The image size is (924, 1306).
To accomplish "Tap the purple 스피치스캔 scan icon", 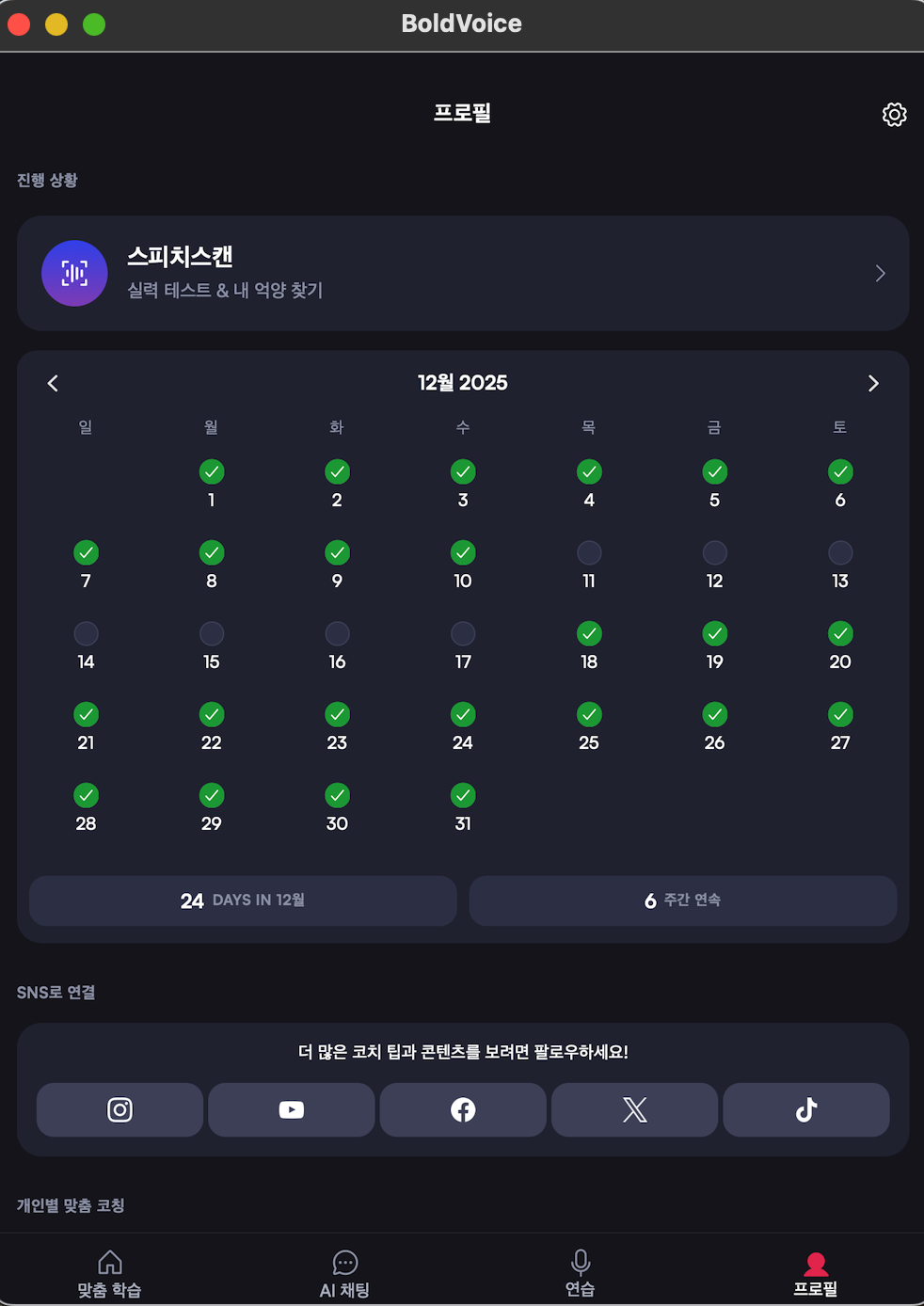I will click(74, 273).
